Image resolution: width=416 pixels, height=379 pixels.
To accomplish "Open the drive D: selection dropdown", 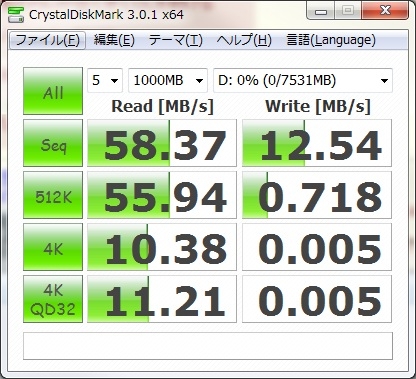I will click(303, 80).
